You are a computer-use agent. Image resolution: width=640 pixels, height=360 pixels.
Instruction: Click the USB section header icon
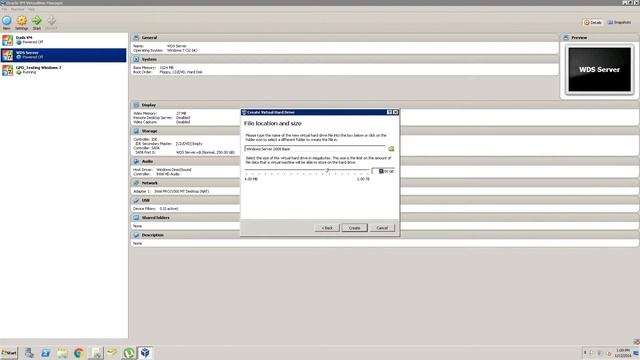(x=136, y=200)
